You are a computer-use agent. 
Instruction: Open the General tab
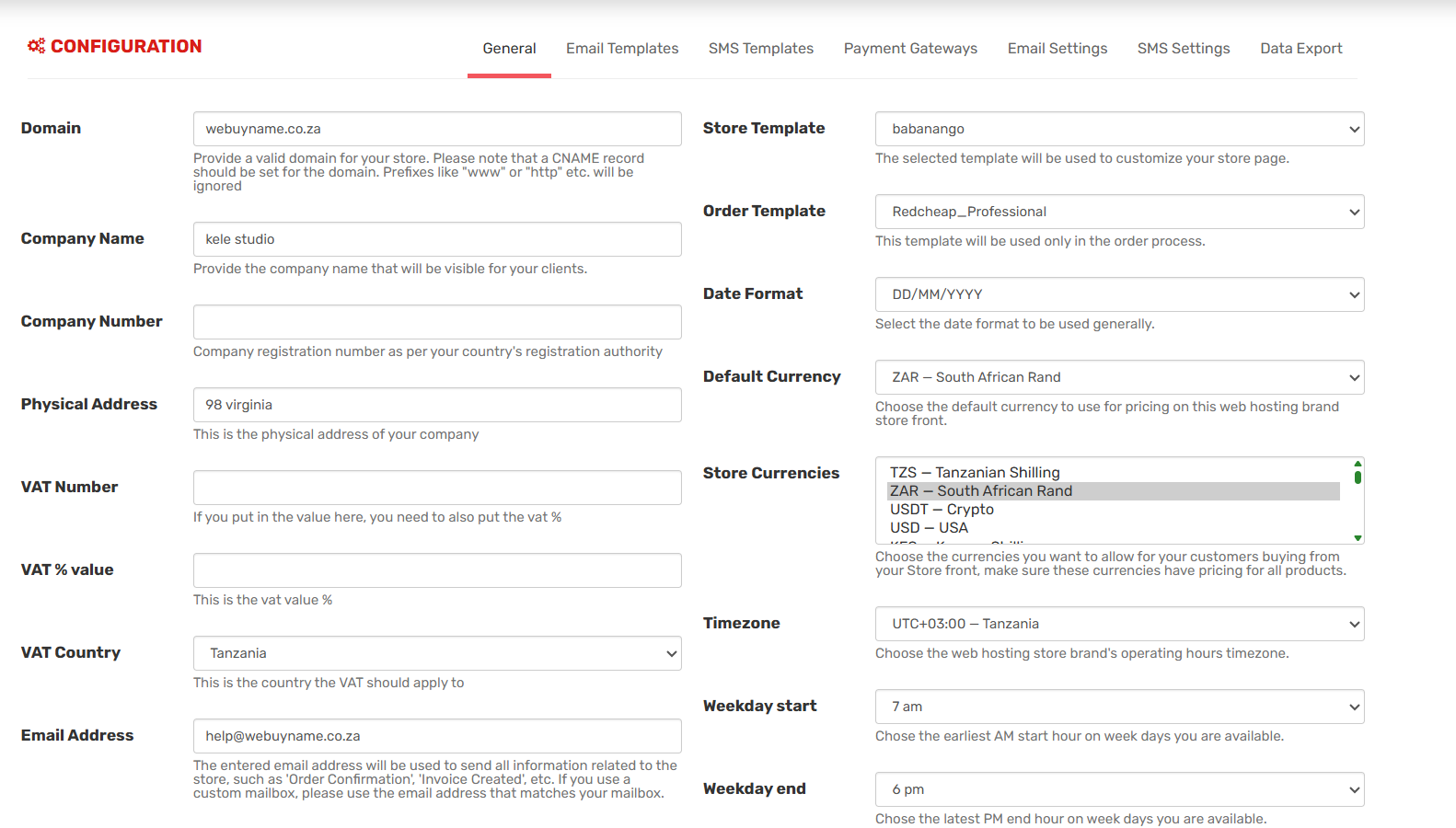(x=509, y=49)
